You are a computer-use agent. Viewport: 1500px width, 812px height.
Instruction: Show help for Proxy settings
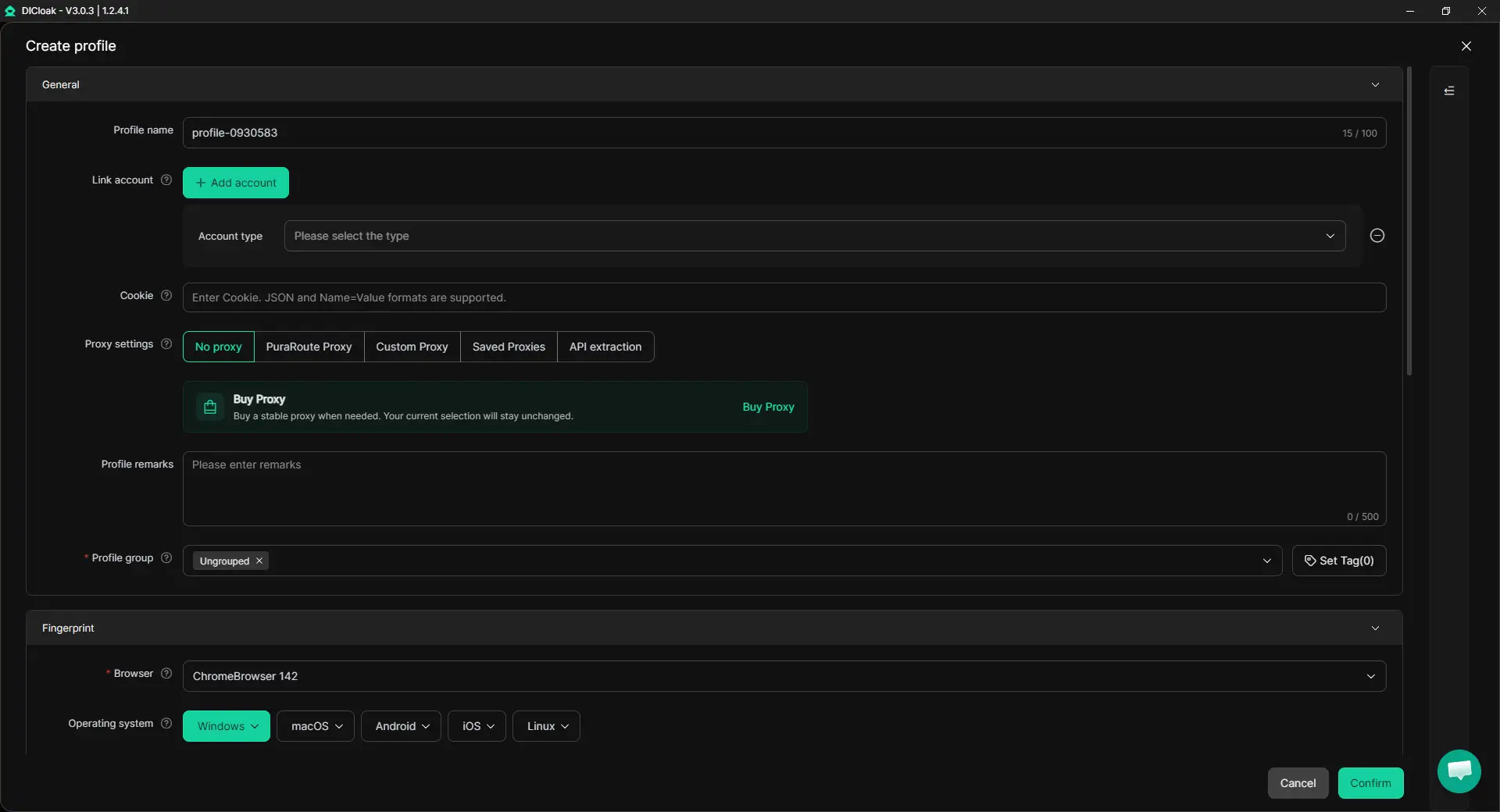[166, 344]
